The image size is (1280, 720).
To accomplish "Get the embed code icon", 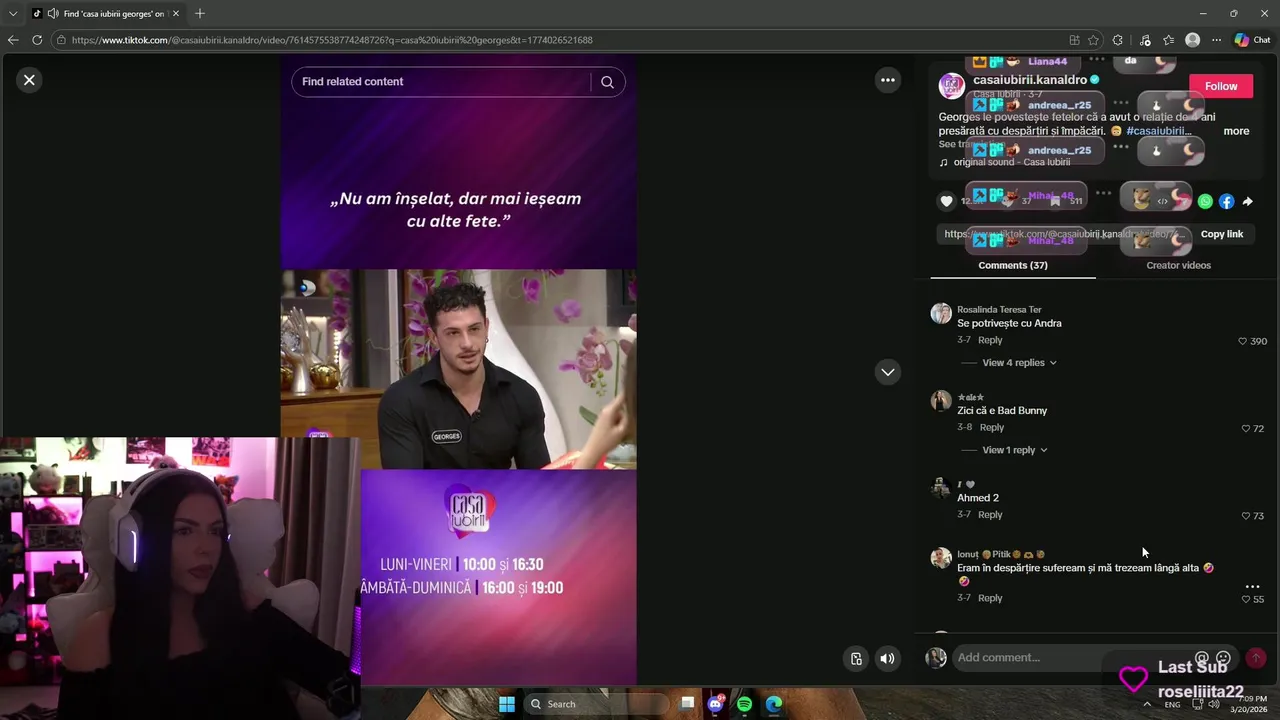I will tap(1162, 201).
